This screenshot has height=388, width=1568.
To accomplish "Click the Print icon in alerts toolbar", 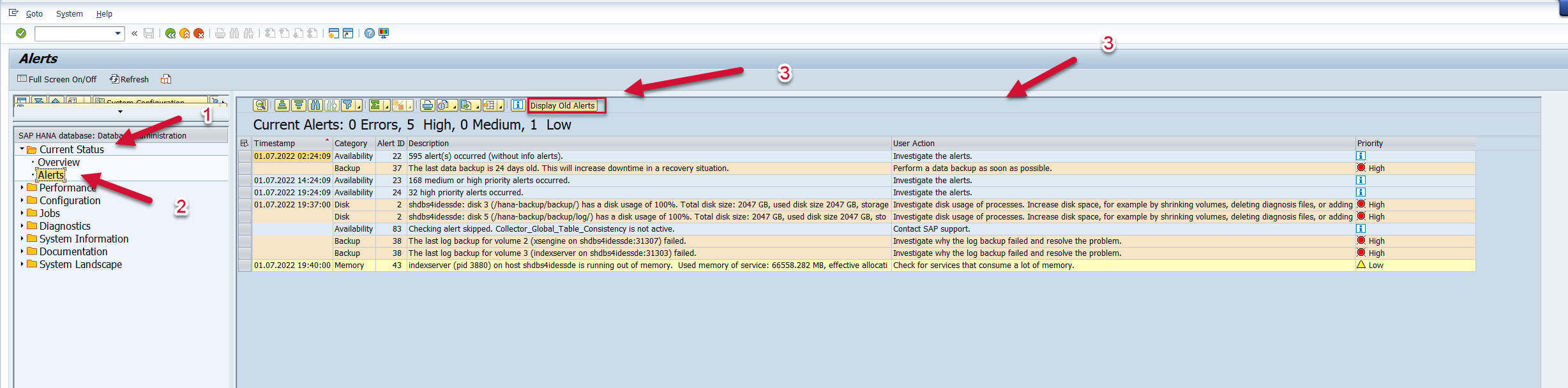I will pos(427,105).
